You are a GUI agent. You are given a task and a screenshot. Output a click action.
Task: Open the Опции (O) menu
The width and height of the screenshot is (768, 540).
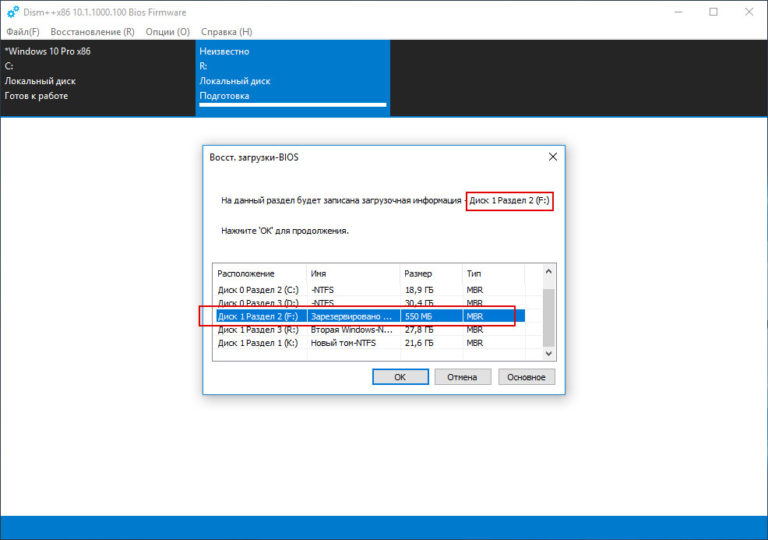(167, 32)
